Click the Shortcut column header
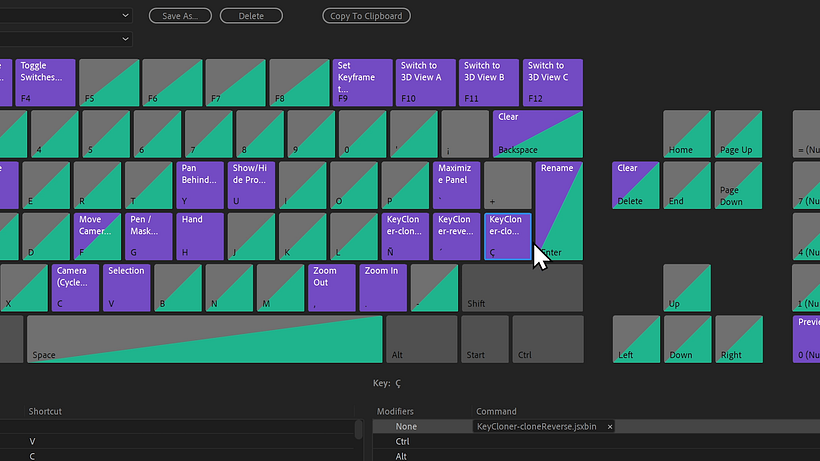This screenshot has width=820, height=461. click(45, 411)
